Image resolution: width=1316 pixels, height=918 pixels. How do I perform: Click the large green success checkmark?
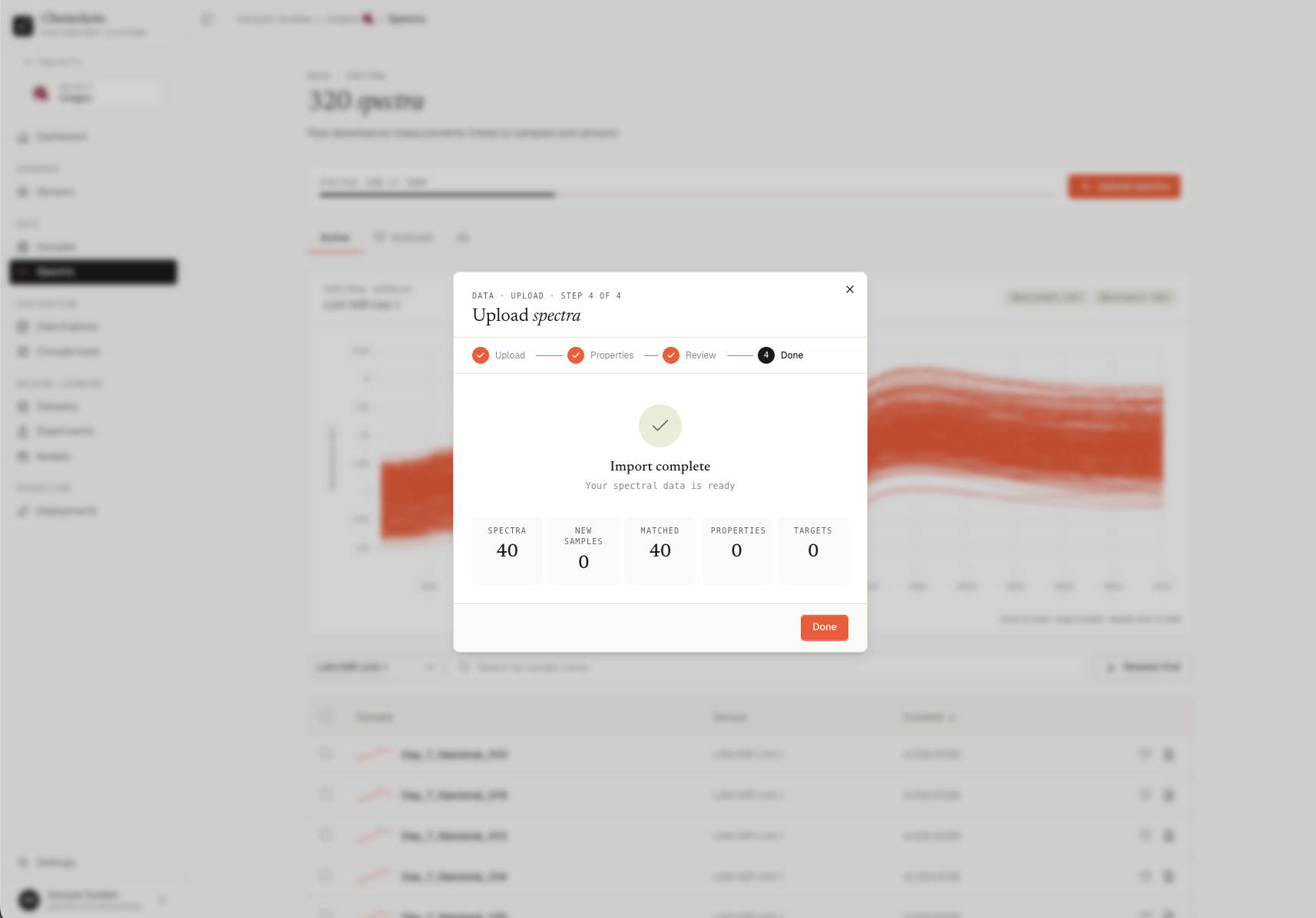[x=660, y=426]
